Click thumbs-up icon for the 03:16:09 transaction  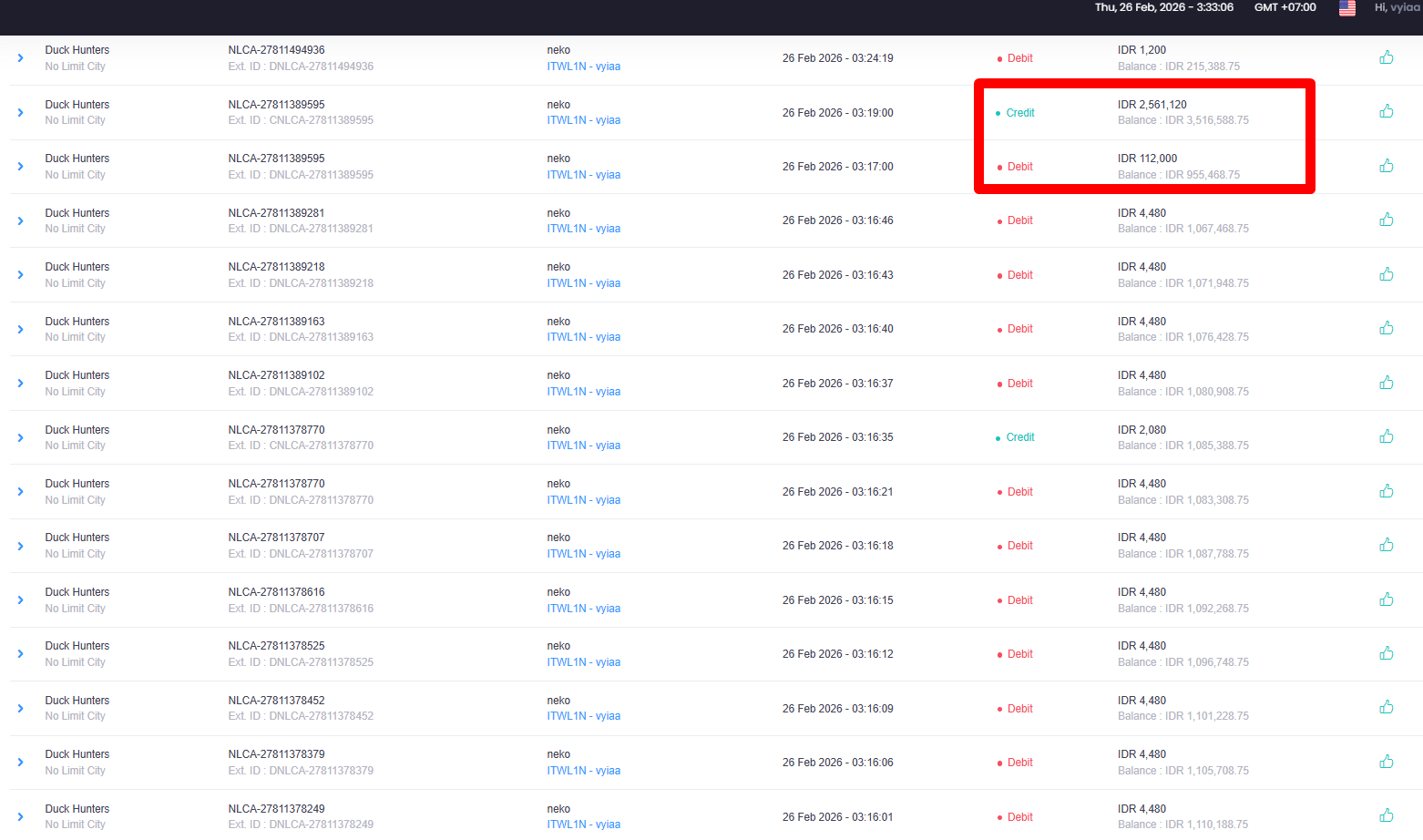pyautogui.click(x=1387, y=707)
